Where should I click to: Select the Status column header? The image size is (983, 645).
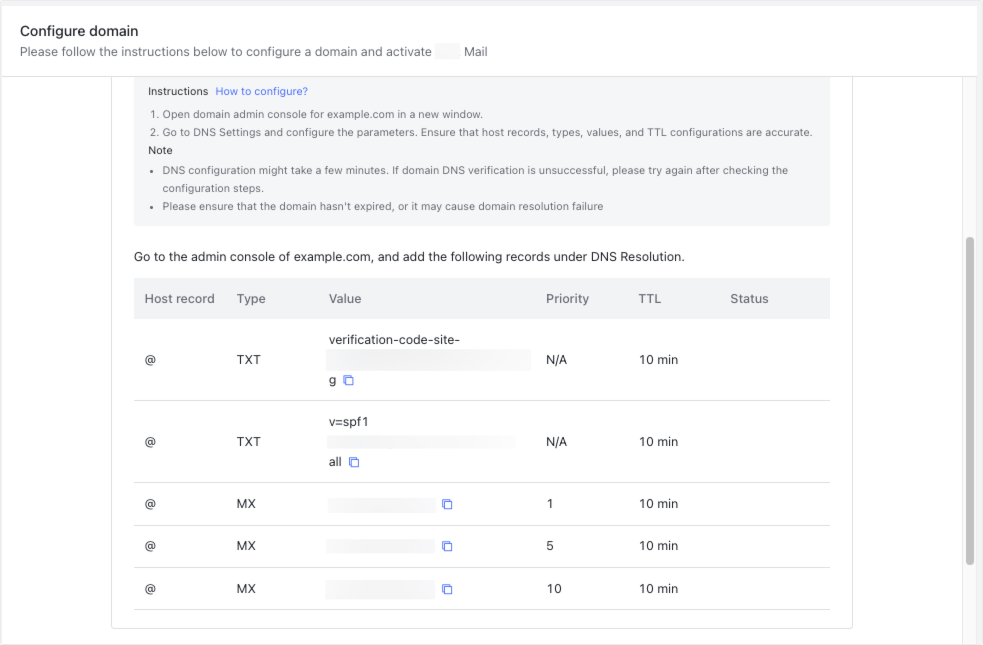pyautogui.click(x=749, y=298)
